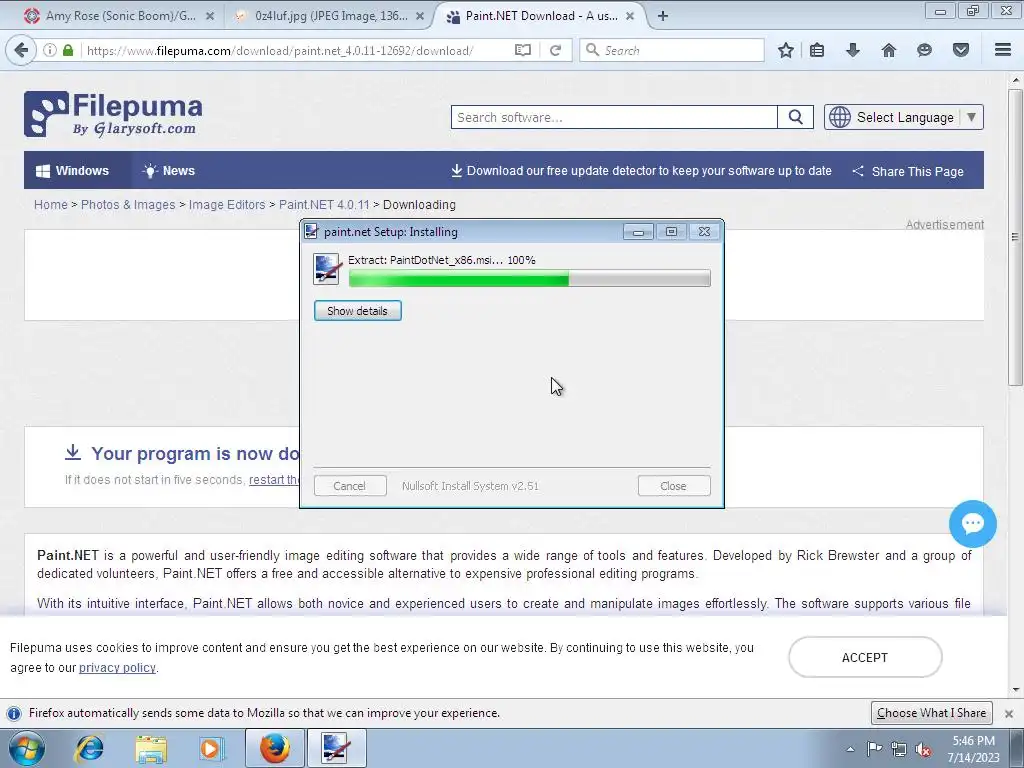Image resolution: width=1024 pixels, height=768 pixels.
Task: Go back using the browser back arrow
Action: coord(21,50)
